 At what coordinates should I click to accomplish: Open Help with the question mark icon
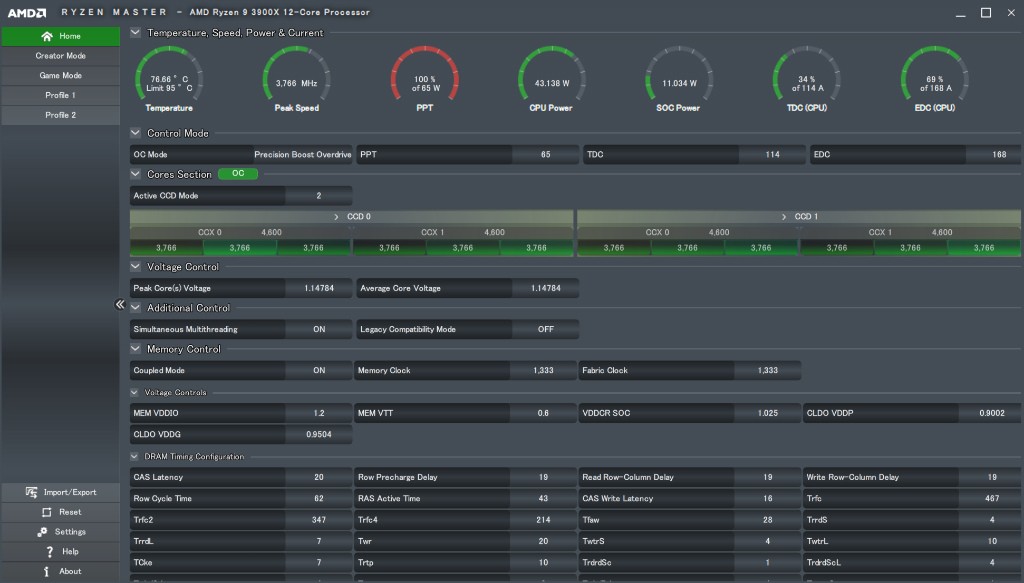pyautogui.click(x=49, y=552)
